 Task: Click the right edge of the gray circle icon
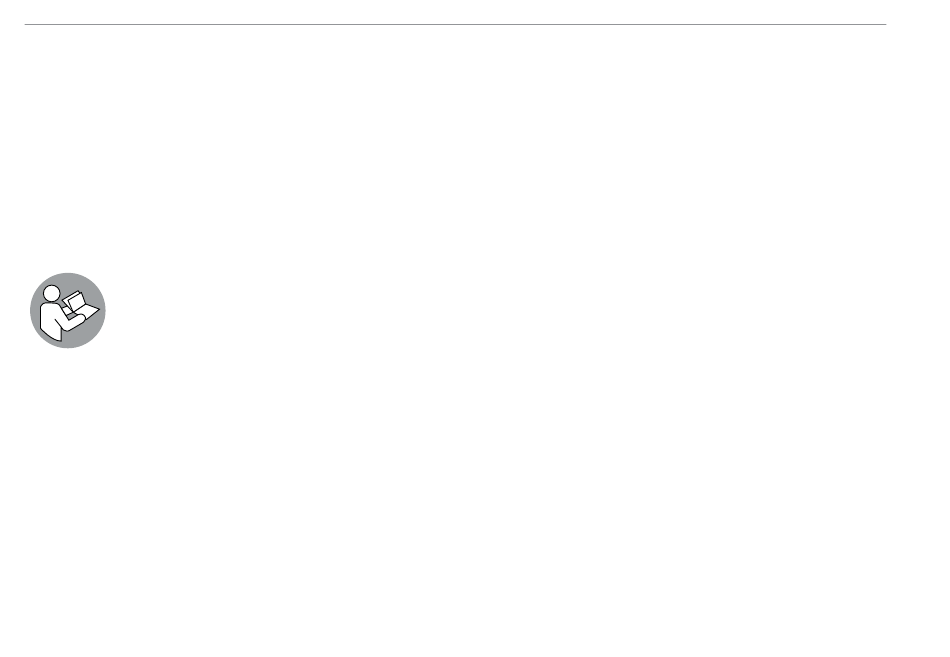tap(105, 310)
